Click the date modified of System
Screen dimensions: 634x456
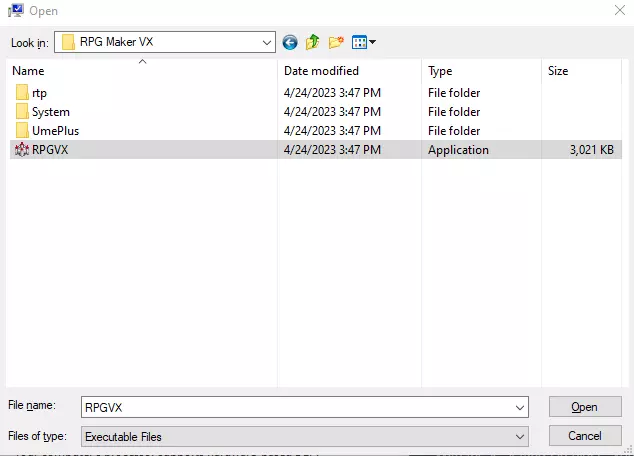(332, 112)
